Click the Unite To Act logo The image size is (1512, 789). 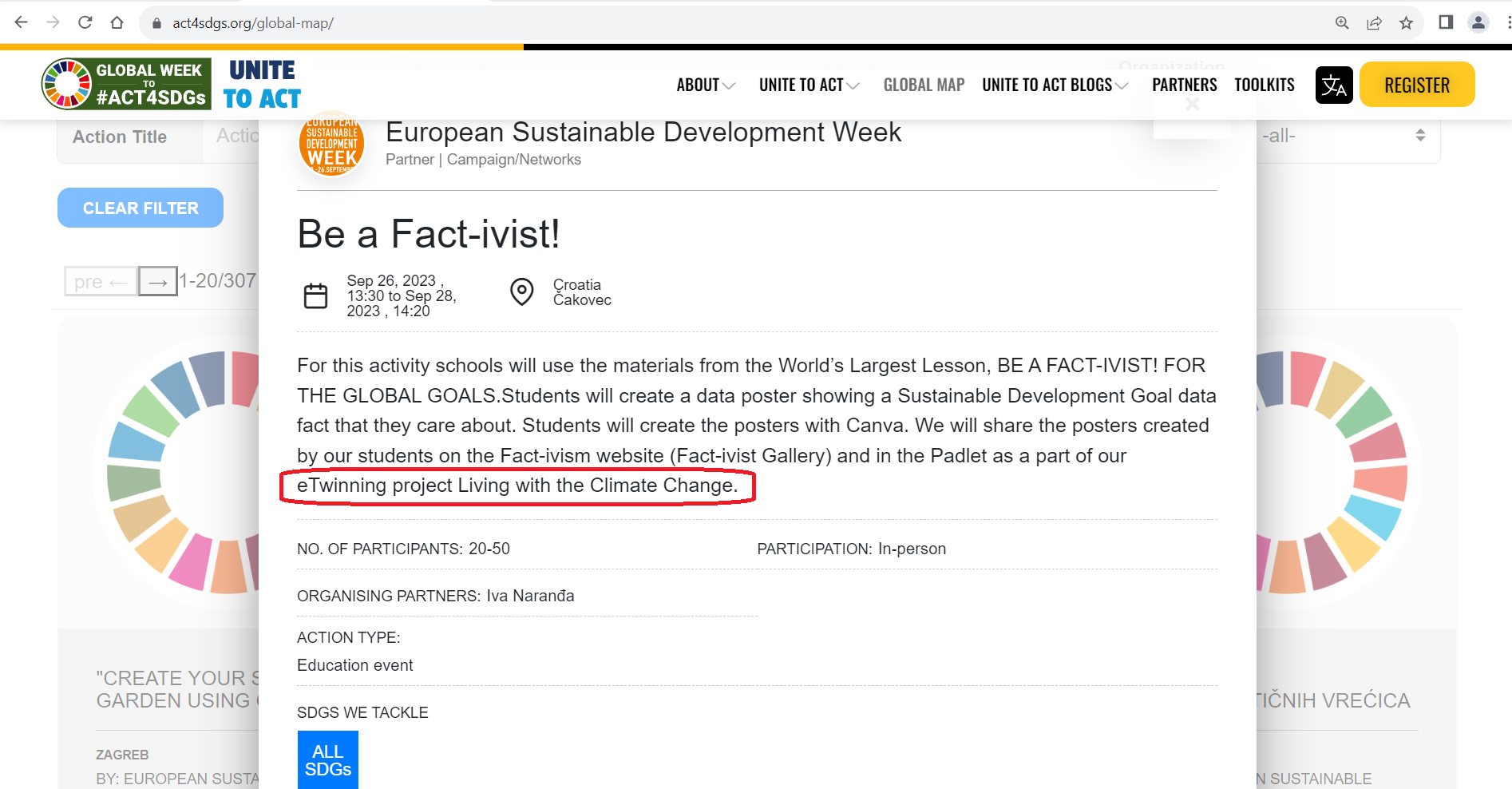262,85
